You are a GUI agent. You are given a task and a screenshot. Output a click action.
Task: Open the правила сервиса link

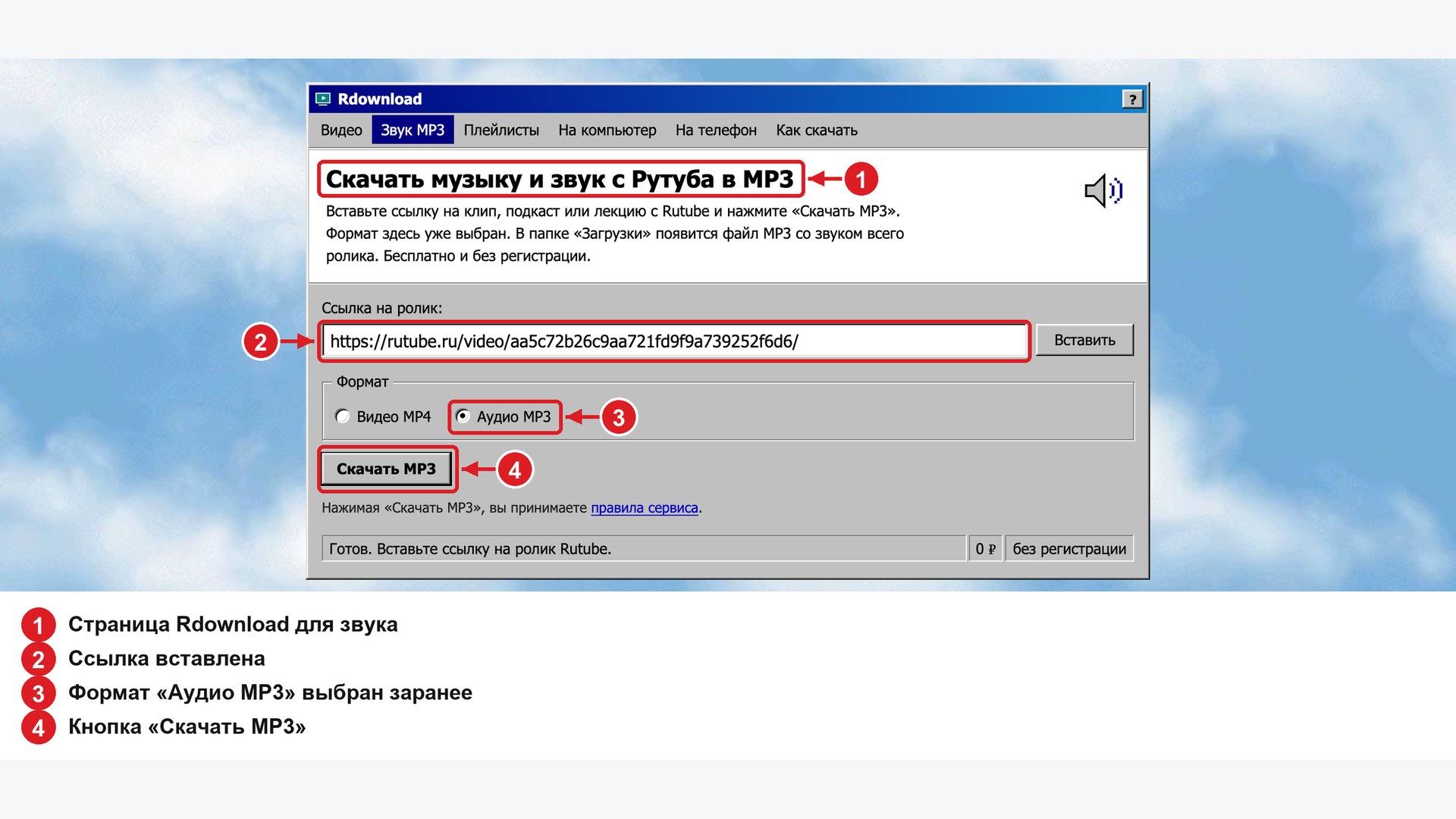click(x=645, y=508)
